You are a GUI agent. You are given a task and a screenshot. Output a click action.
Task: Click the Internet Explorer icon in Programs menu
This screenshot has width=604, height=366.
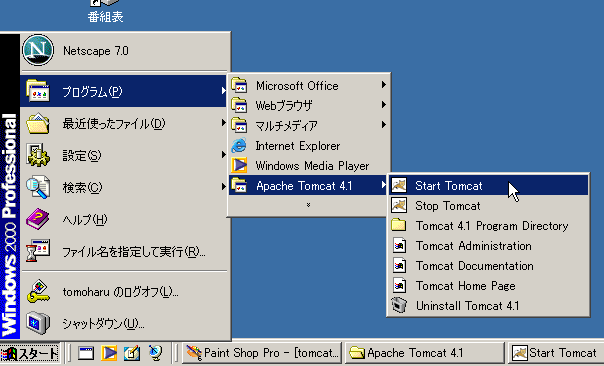point(239,146)
